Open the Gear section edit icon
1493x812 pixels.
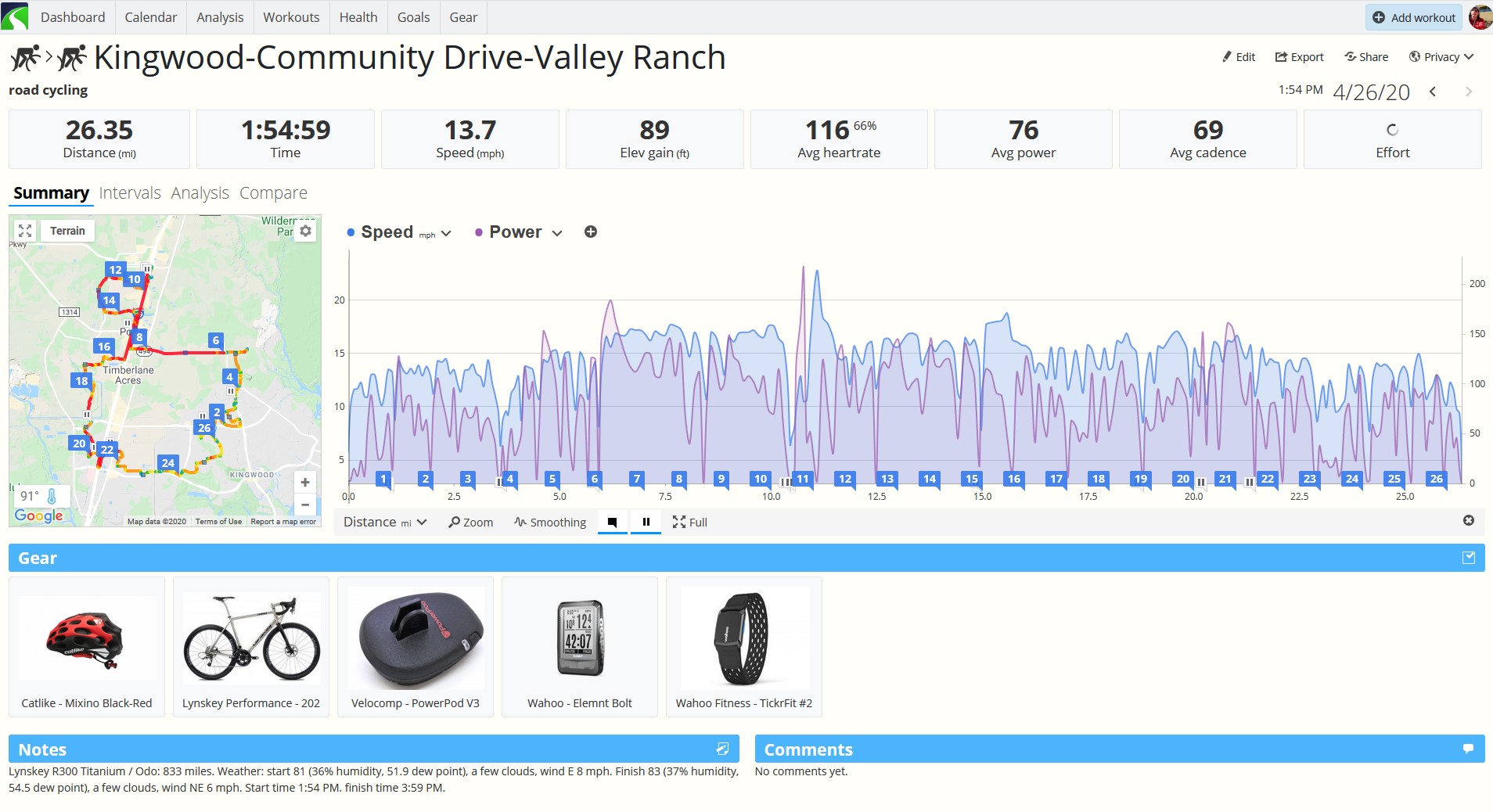tap(1469, 558)
